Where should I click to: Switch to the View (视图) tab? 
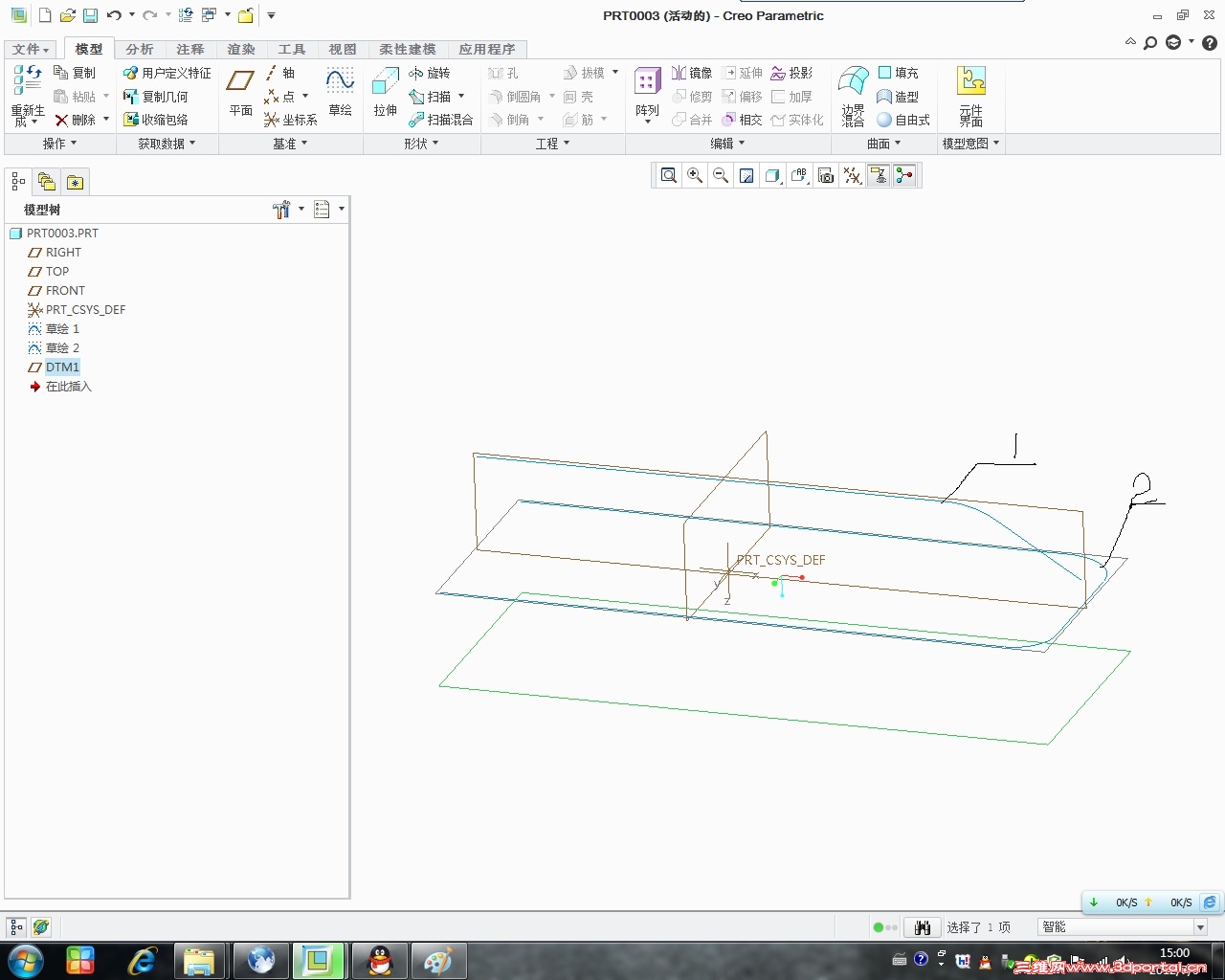tap(342, 49)
